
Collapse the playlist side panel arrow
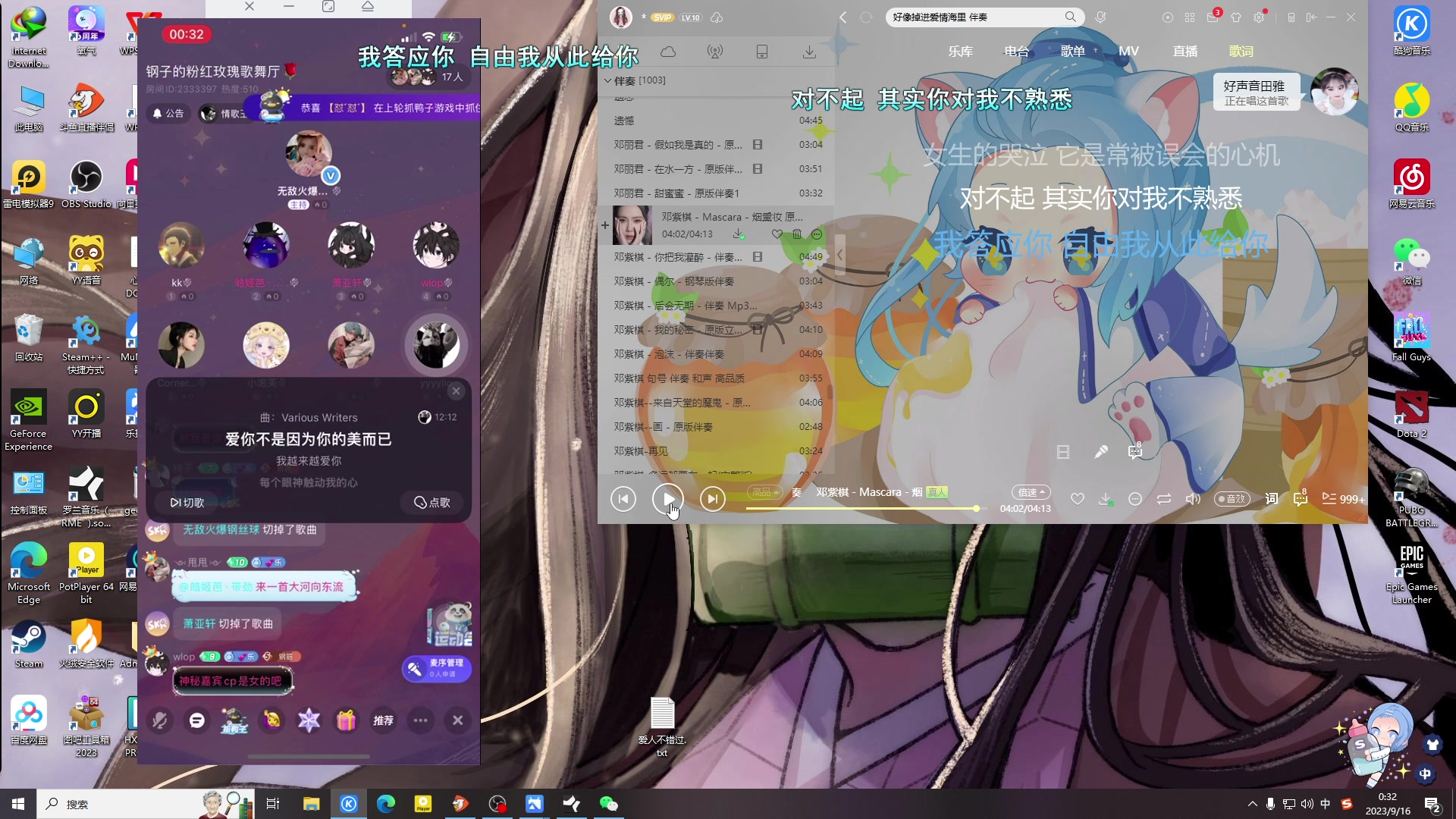839,255
